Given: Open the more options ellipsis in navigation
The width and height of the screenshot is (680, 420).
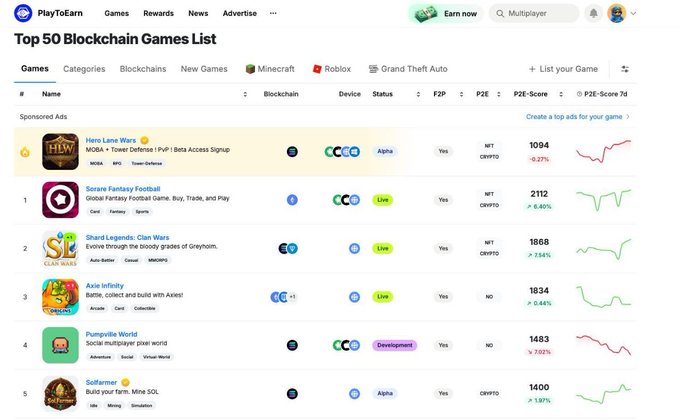Looking at the screenshot, I should [x=273, y=13].
